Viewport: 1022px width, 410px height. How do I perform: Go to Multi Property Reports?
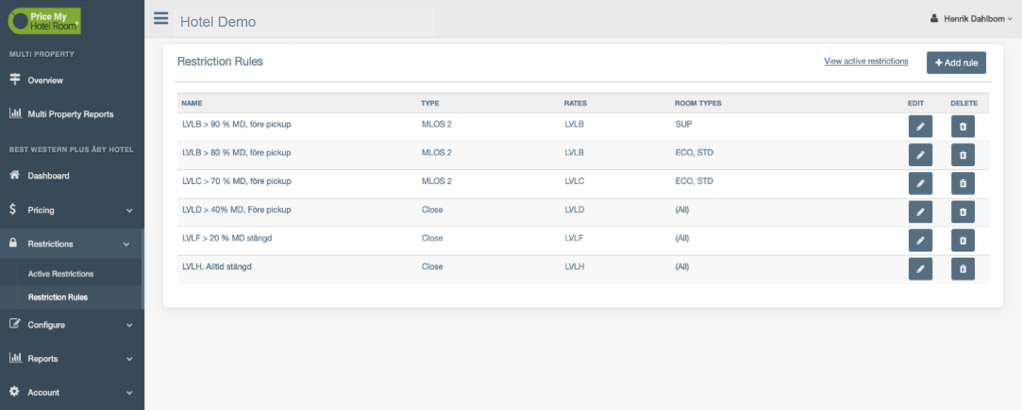[x=70, y=114]
